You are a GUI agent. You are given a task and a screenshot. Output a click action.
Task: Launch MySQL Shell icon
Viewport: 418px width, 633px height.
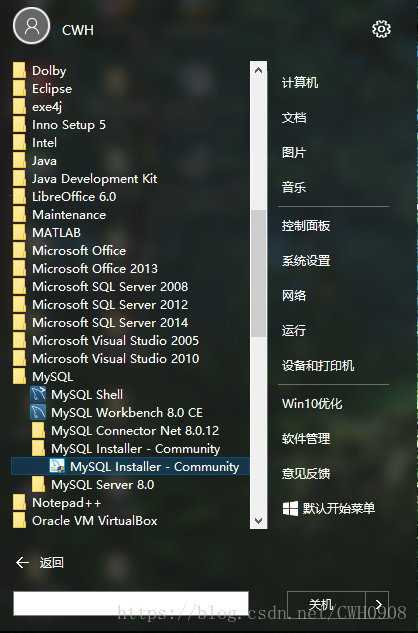click(38, 394)
